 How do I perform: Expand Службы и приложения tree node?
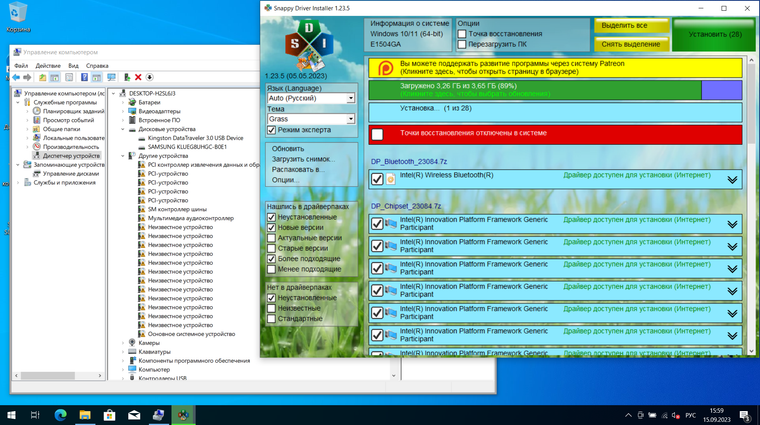tap(18, 183)
